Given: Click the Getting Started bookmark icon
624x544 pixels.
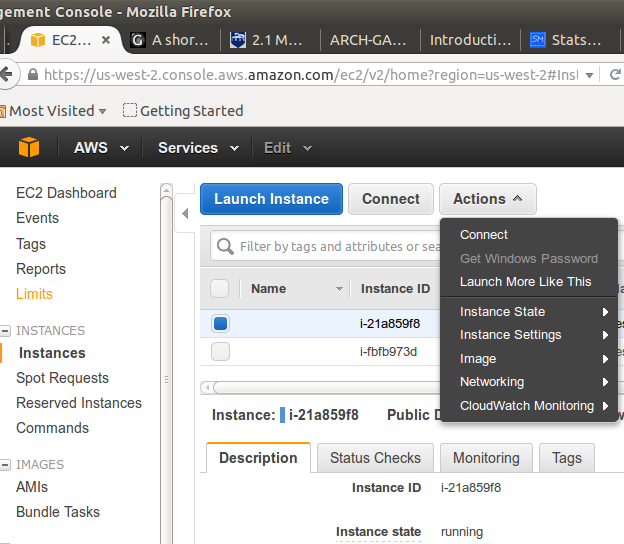Looking at the screenshot, I should point(129,111).
